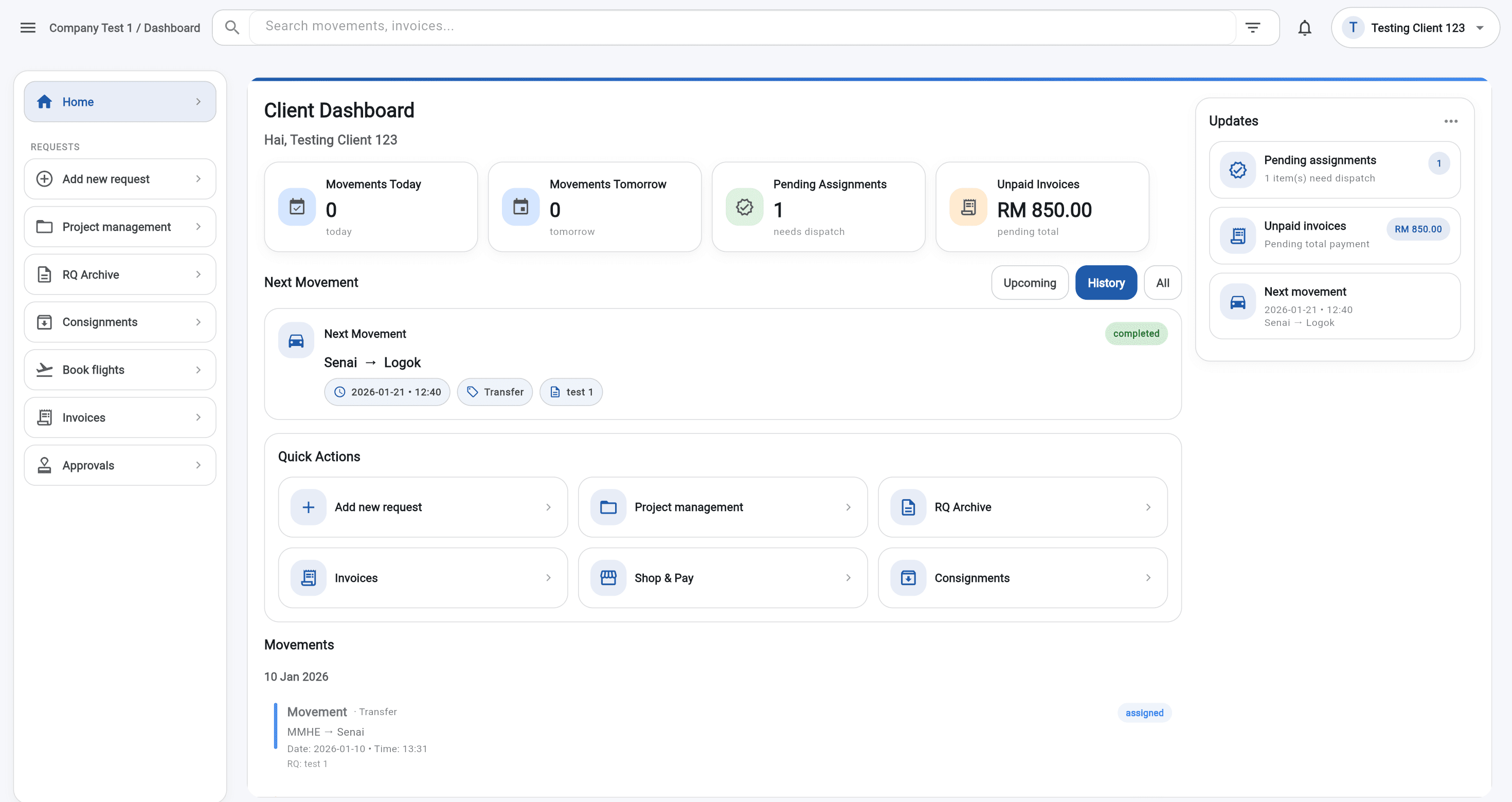Expand the Consignments sidebar item
Image resolution: width=1512 pixels, height=802 pixels.
click(120, 321)
